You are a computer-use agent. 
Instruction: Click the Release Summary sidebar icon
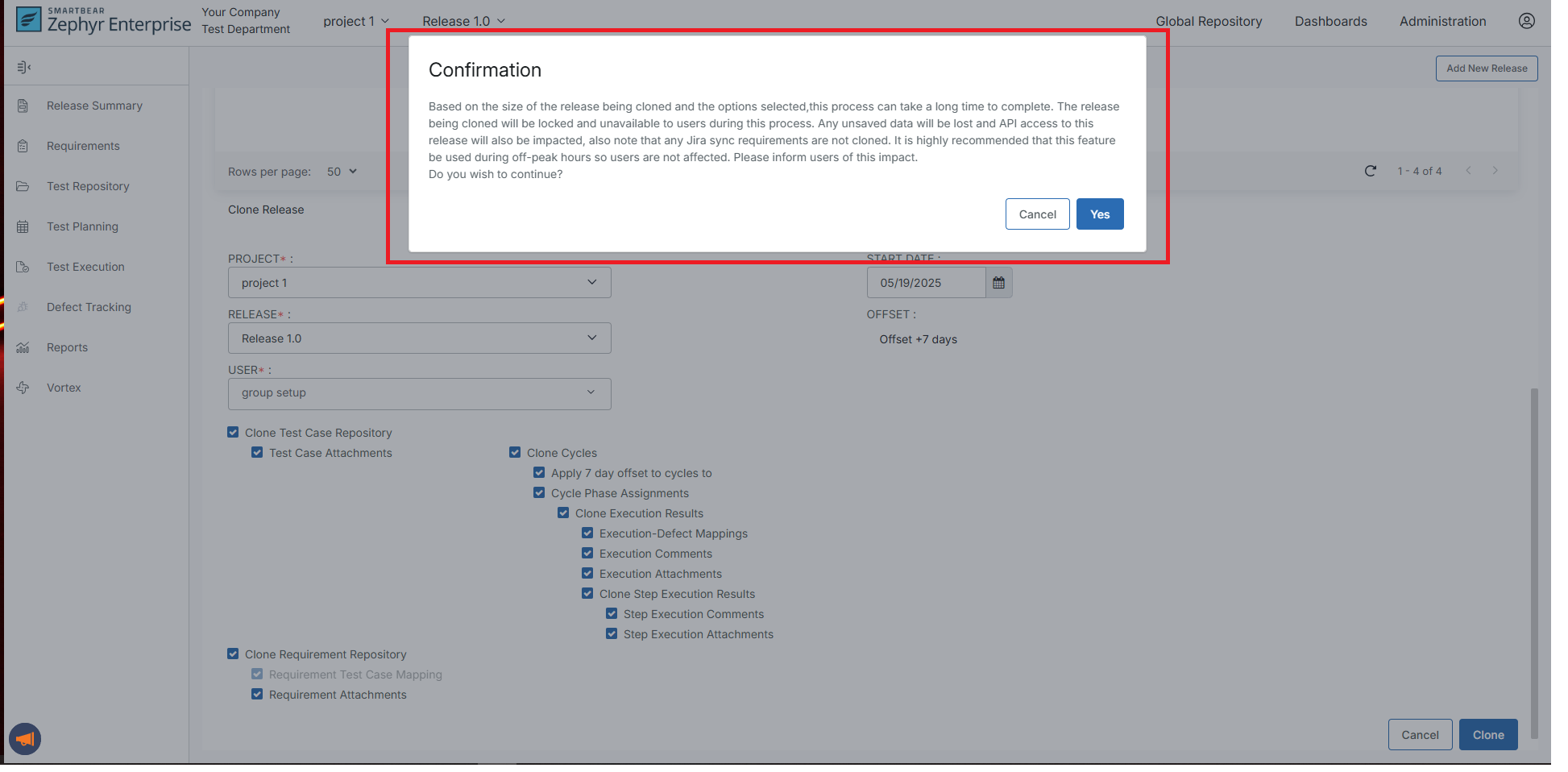pos(23,106)
